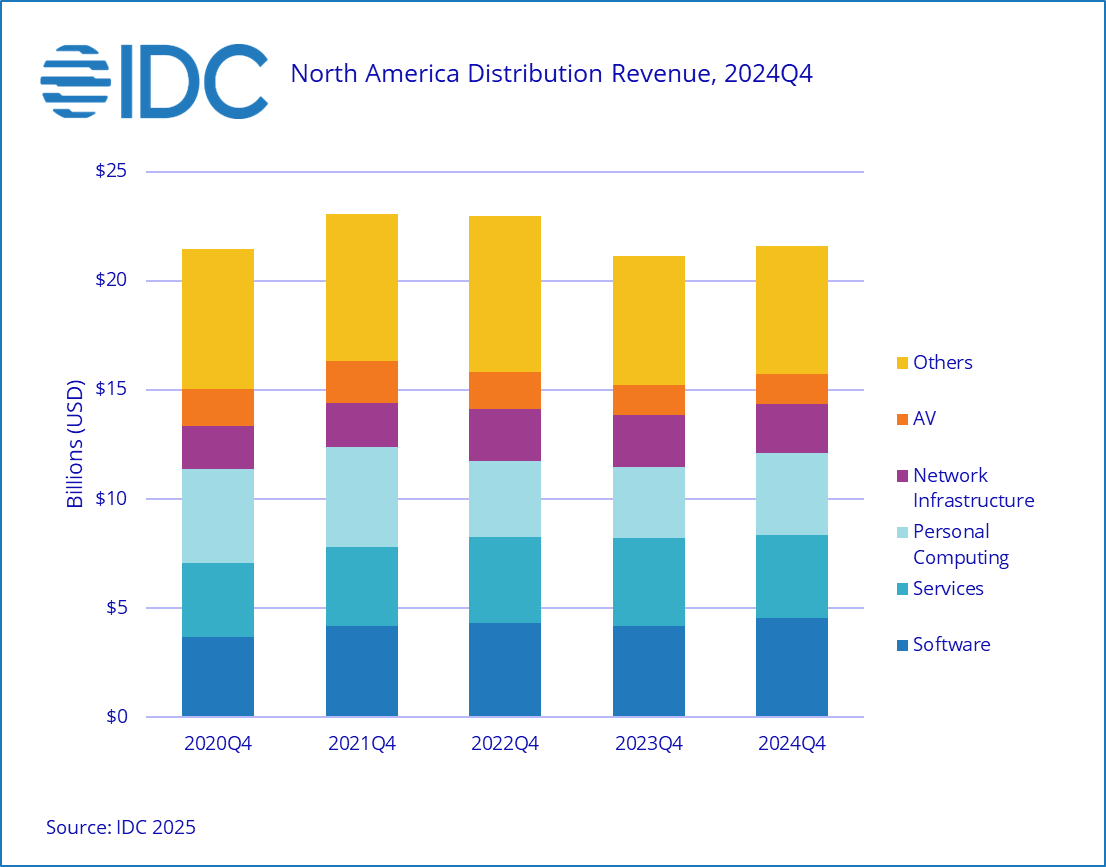Click the dark blue Software legend swatch
1106x867 pixels.
(x=901, y=645)
